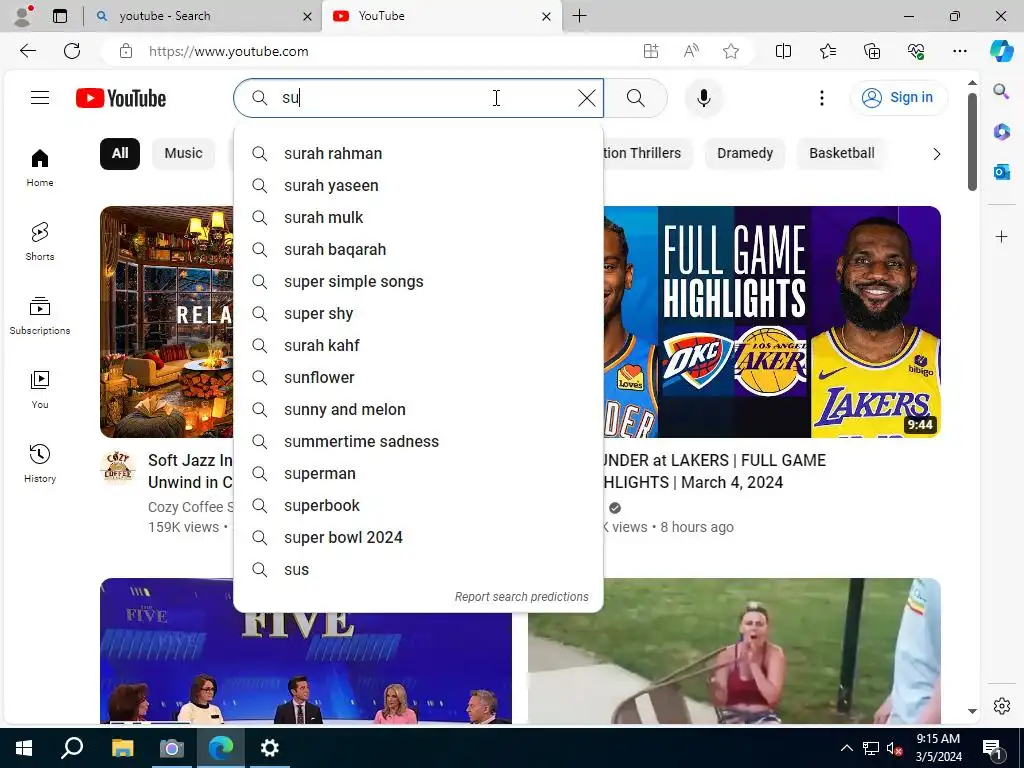Choose suggestion 'surah rahman'
Viewport: 1024px width, 768px height.
pyautogui.click(x=418, y=153)
